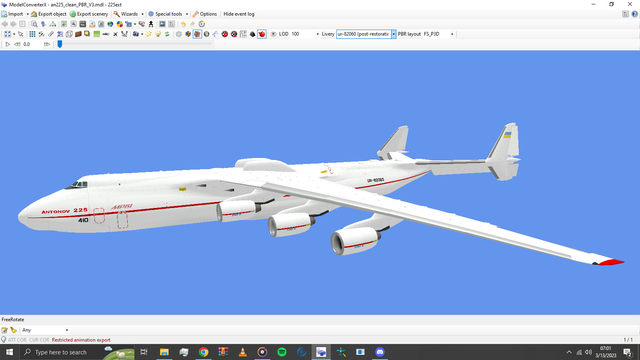Screen dimensions: 640x360
Task: Open the multicolor pie chart icon
Action: coord(120,24)
